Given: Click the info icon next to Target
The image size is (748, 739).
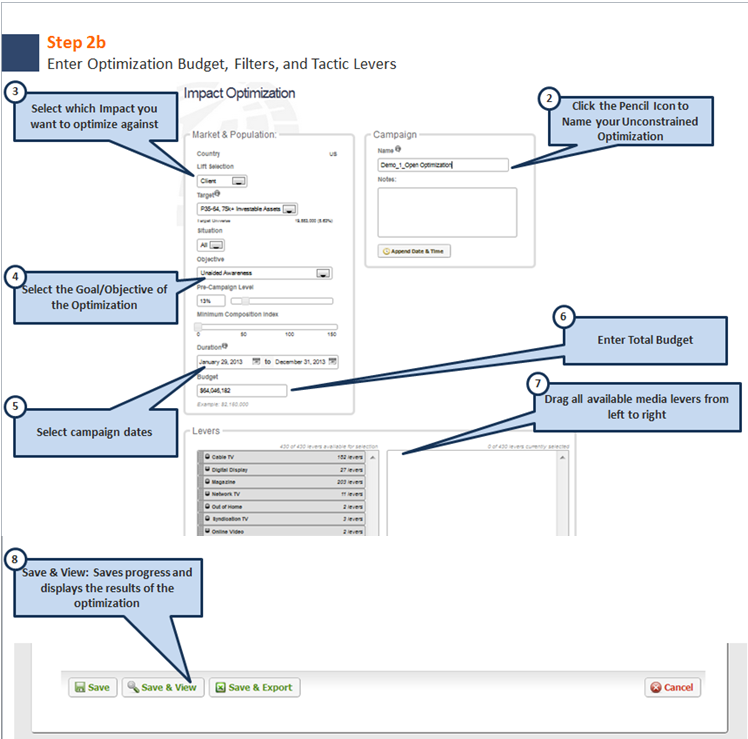Looking at the screenshot, I should coord(218,194).
